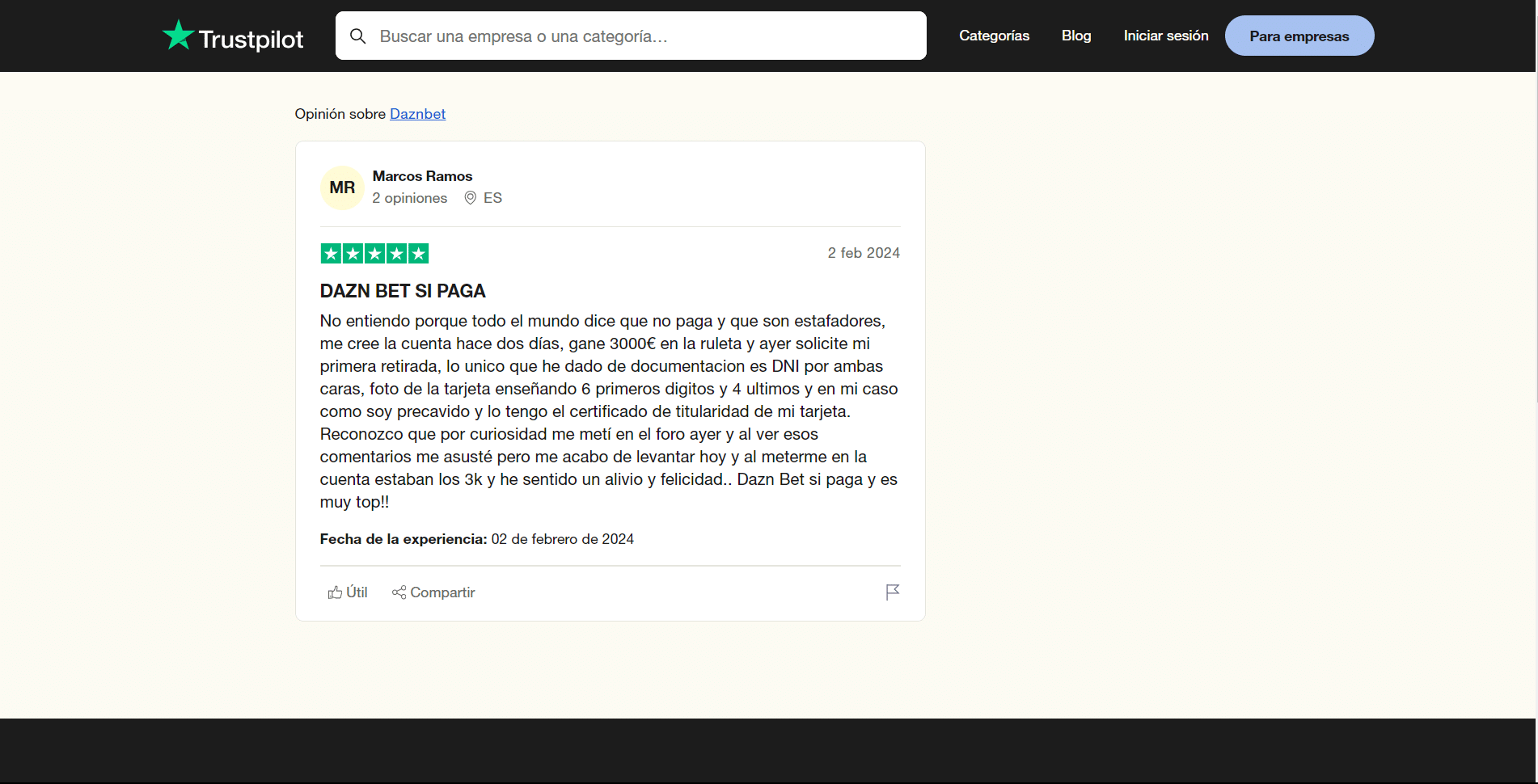Click the thumbs-up icon next to Útil
This screenshot has height=784, width=1538.
(x=335, y=592)
